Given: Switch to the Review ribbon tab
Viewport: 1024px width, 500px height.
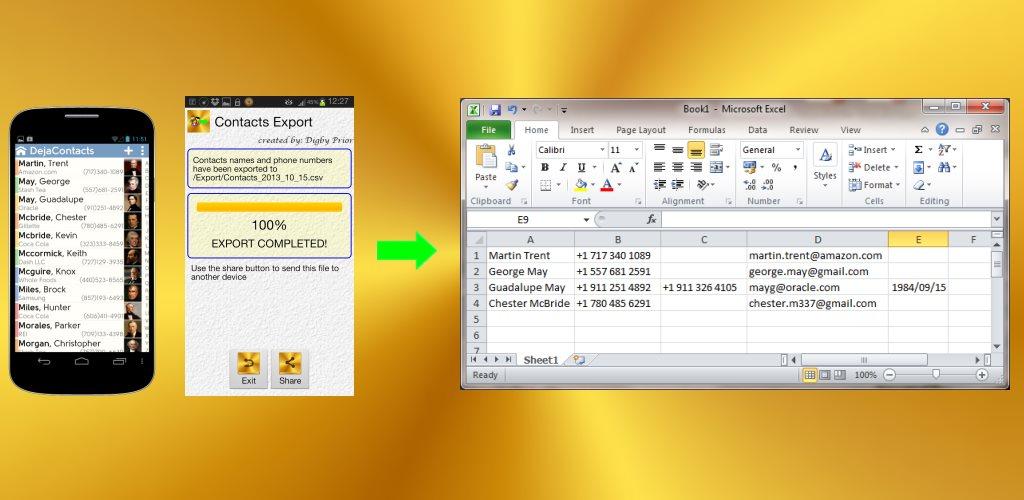Looking at the screenshot, I should coord(804,130).
